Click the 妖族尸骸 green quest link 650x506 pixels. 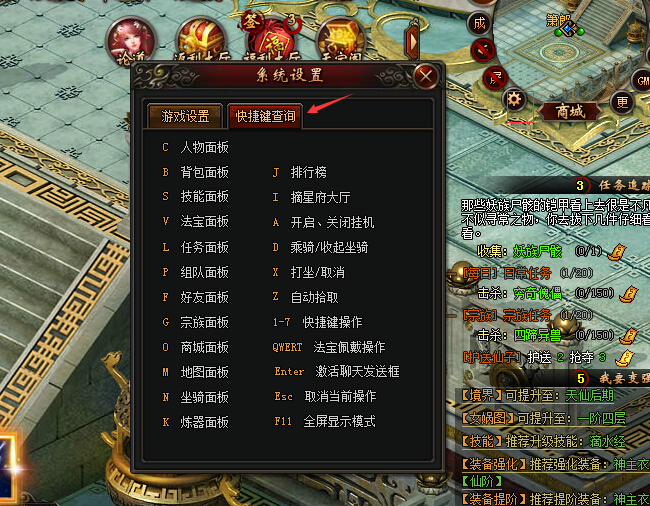click(538, 252)
